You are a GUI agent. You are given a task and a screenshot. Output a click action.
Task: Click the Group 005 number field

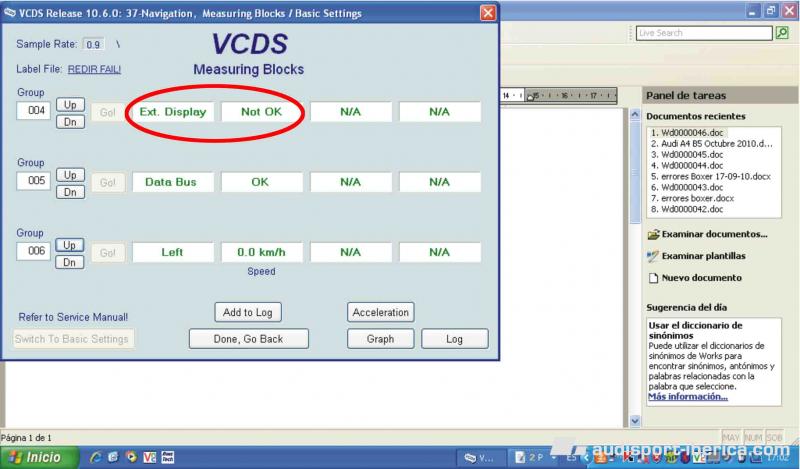point(34,181)
